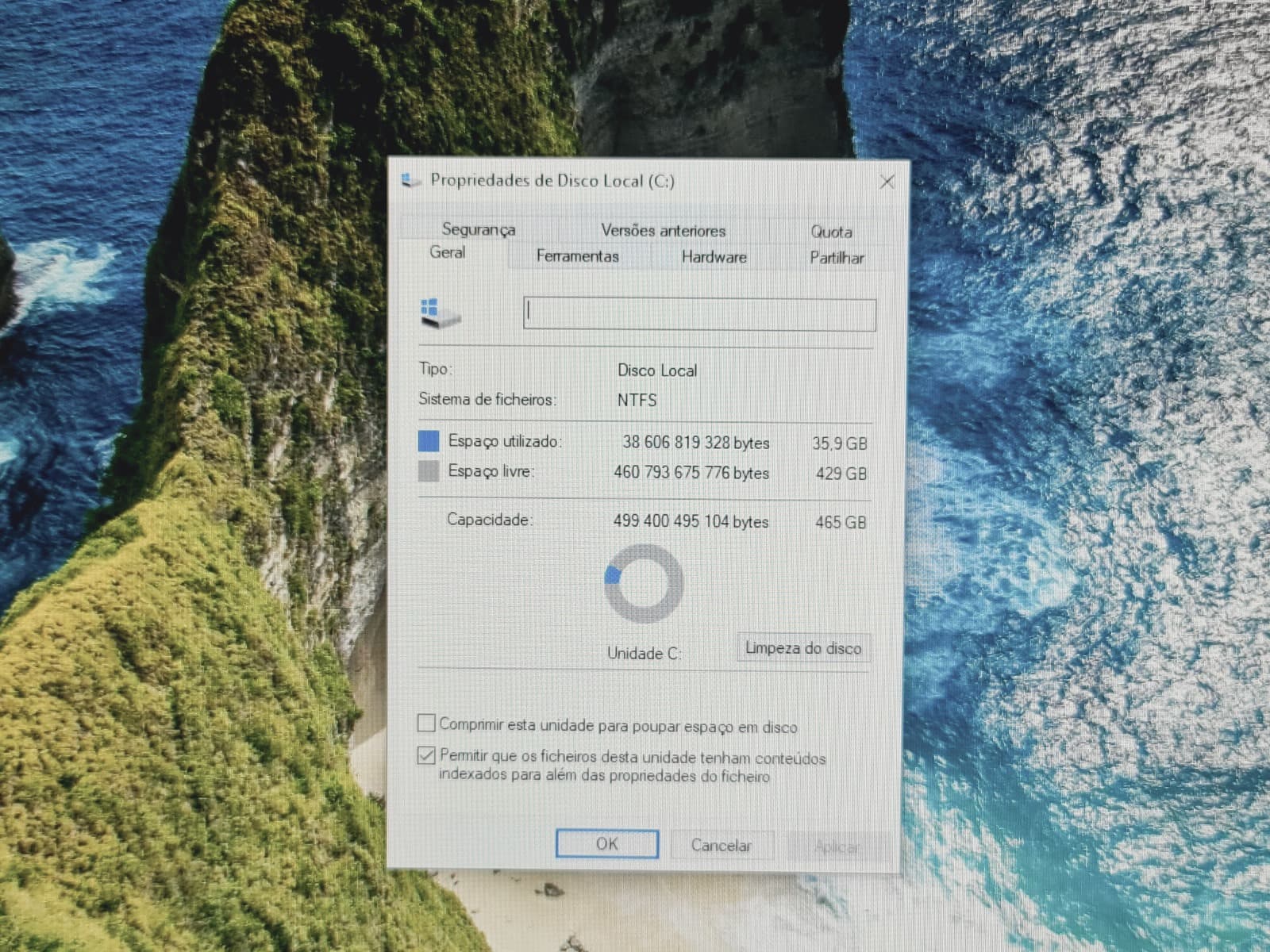
Task: Click the Unidade C: label
Action: click(644, 654)
